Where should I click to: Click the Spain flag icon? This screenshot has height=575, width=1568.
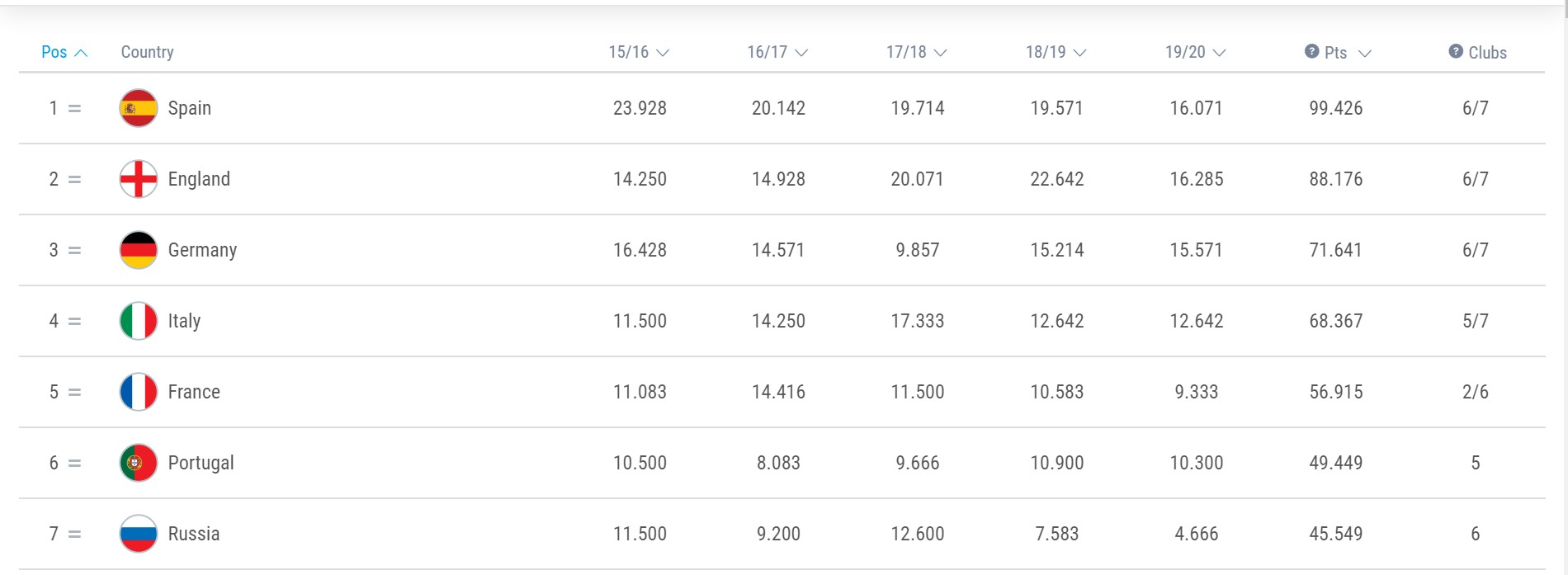point(139,108)
